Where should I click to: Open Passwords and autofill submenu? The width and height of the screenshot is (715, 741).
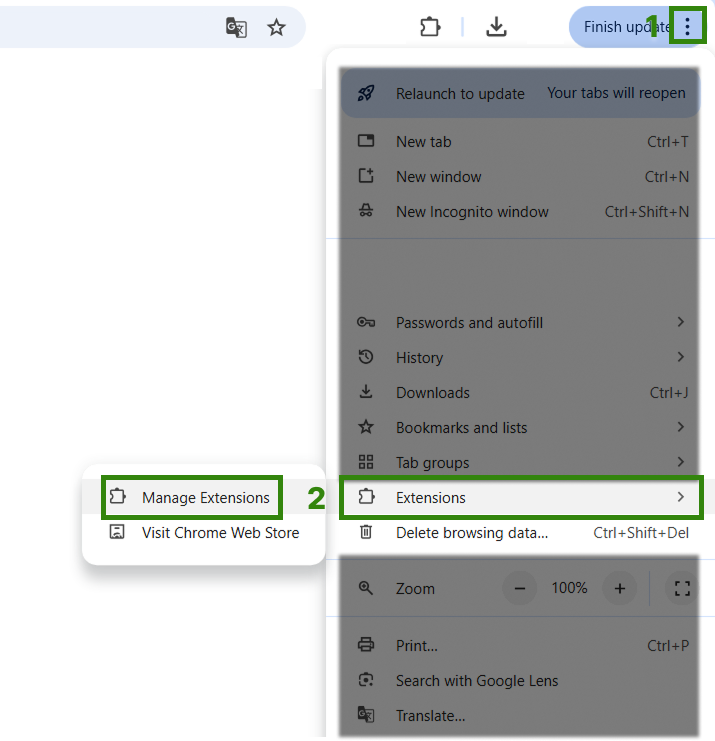[x=520, y=322]
